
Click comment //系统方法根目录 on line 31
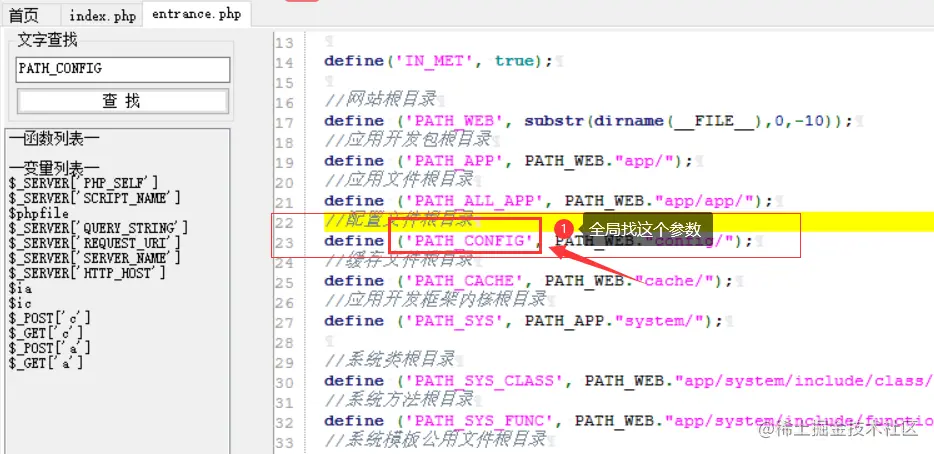[398, 399]
